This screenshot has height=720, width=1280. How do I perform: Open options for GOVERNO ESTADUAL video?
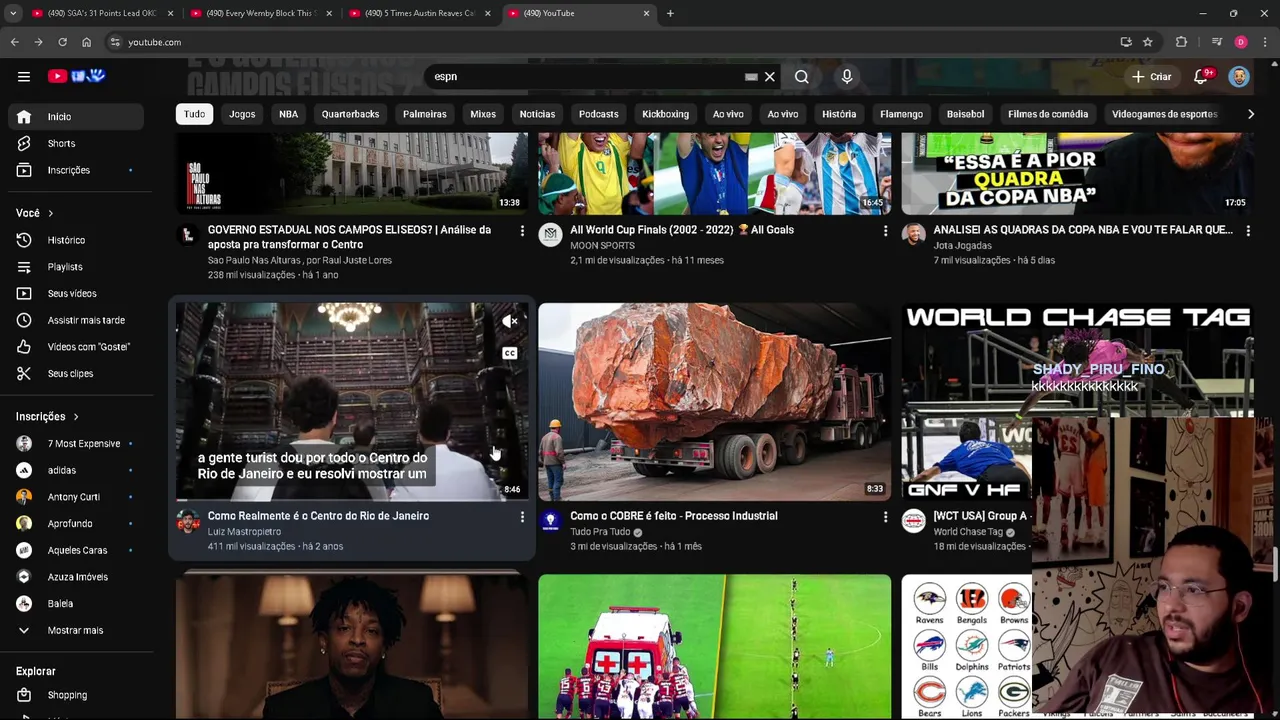pyautogui.click(x=522, y=231)
